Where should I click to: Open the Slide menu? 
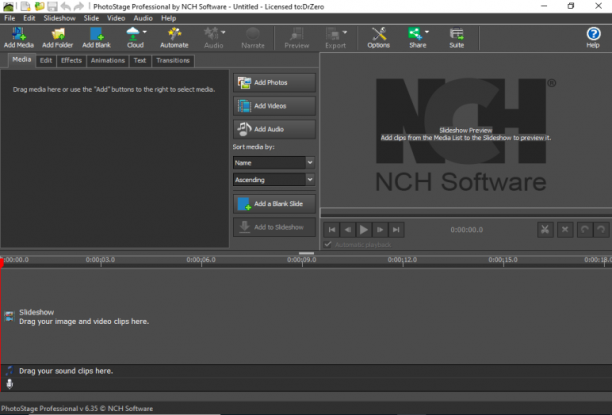coord(91,18)
